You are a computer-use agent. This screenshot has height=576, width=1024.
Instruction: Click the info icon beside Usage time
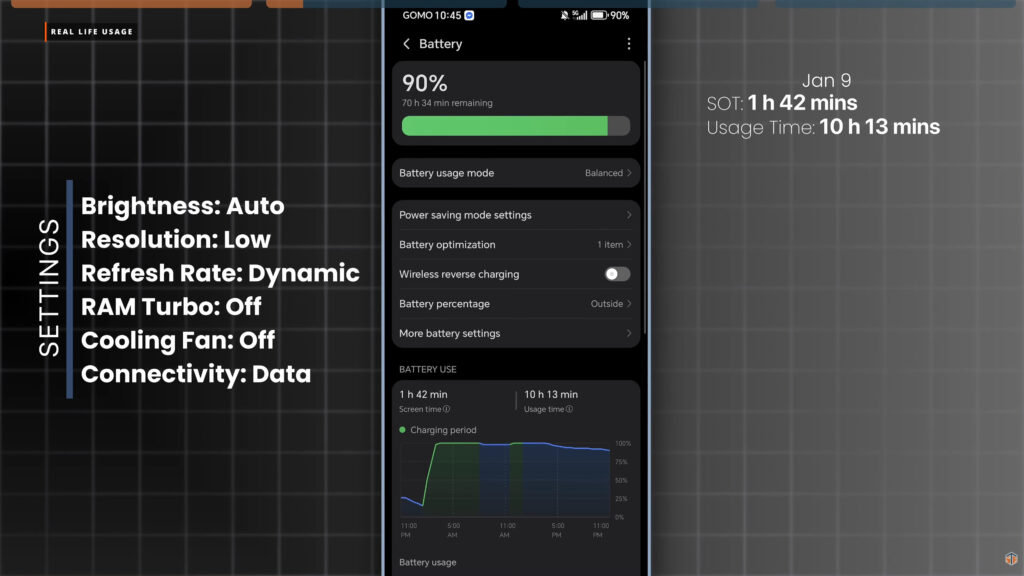coord(569,409)
